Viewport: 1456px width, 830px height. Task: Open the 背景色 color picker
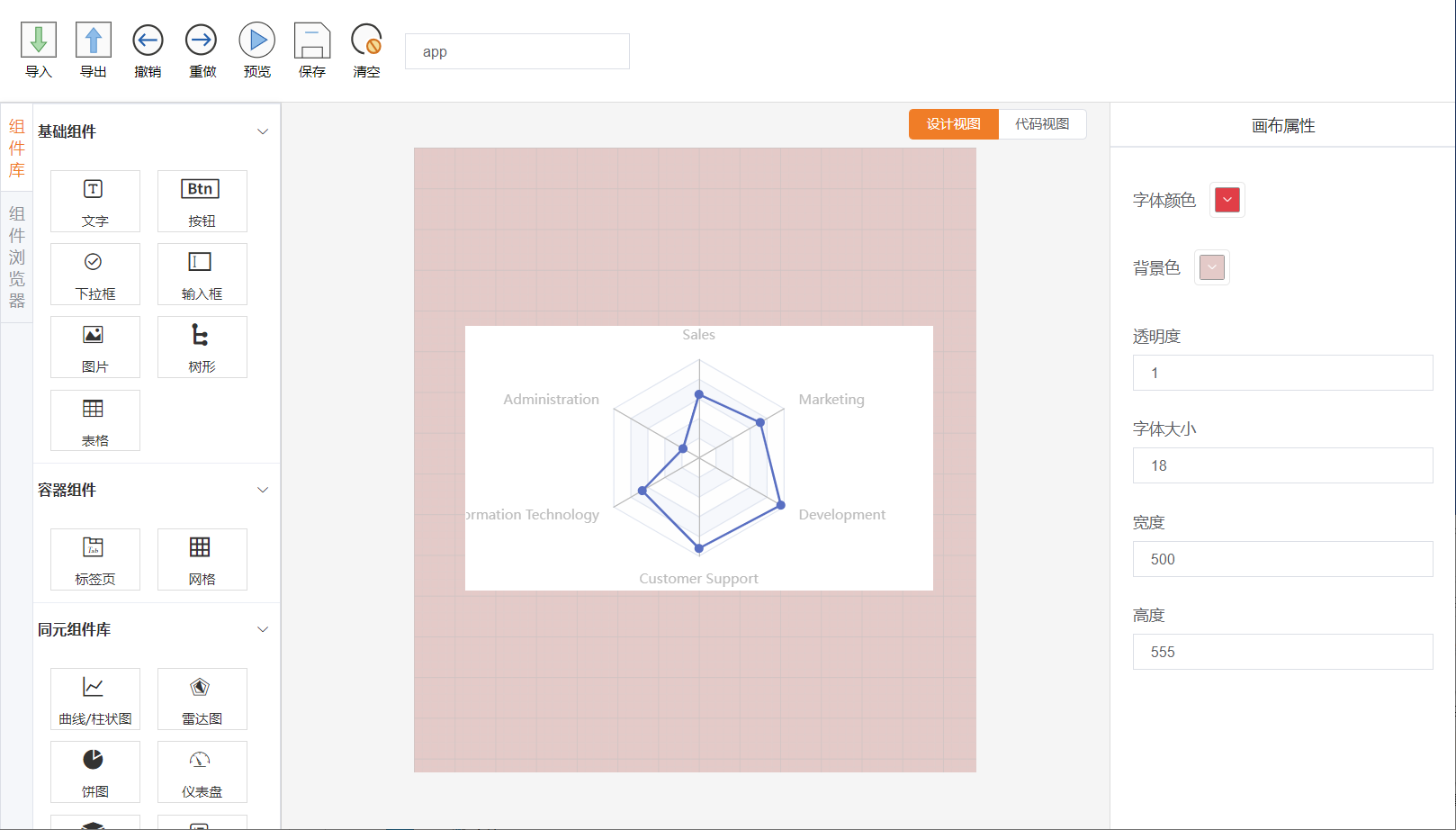point(1212,267)
